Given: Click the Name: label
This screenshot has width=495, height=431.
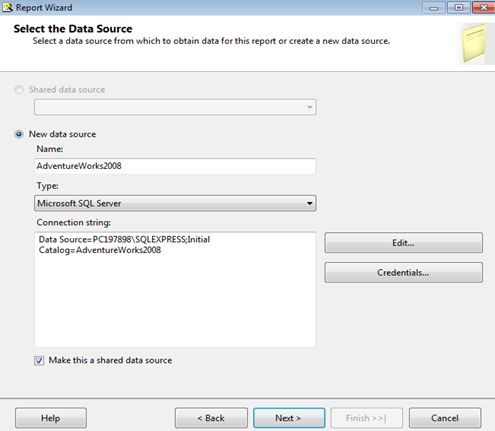Looking at the screenshot, I should (50, 149).
